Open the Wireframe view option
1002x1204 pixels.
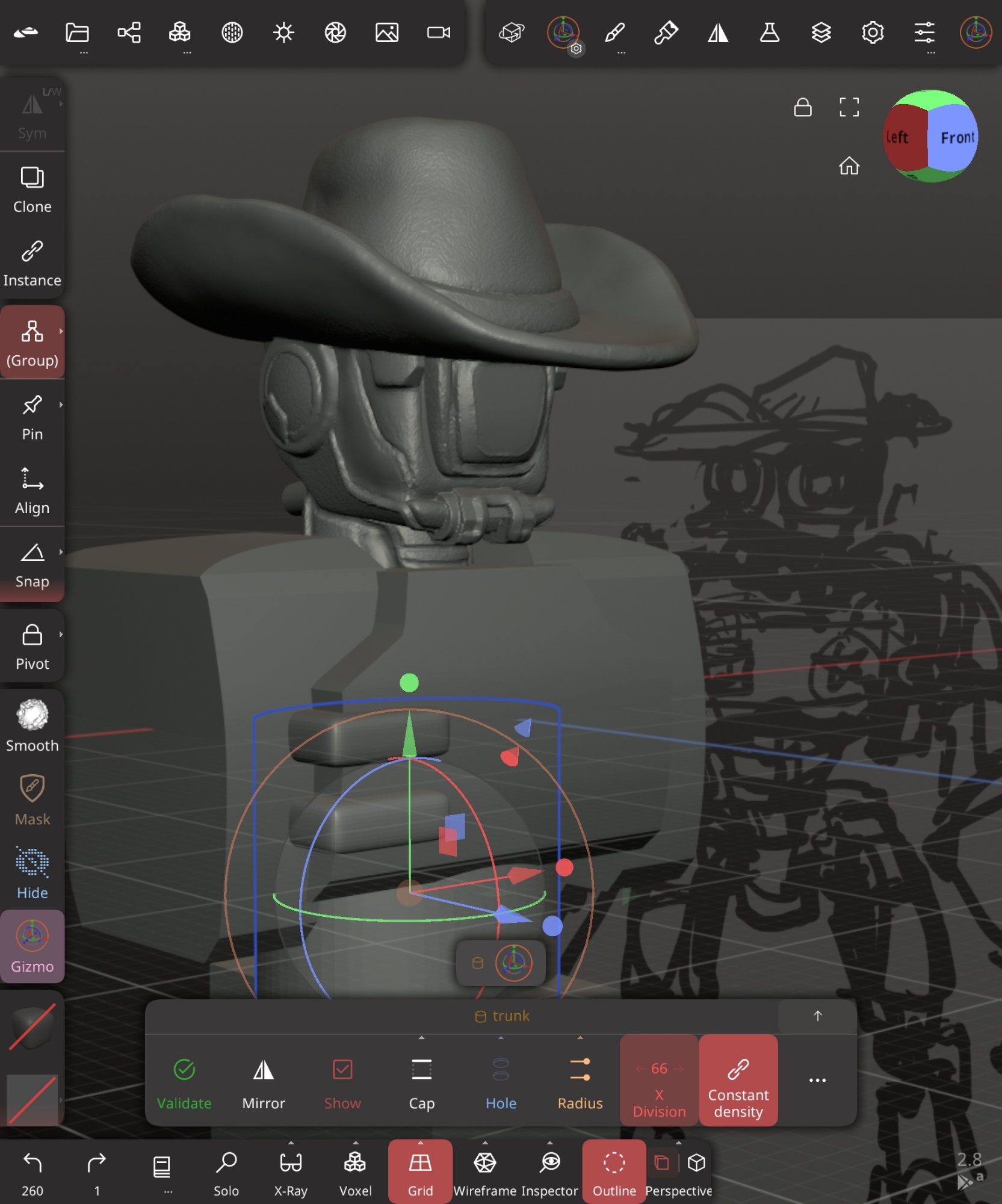[484, 1171]
